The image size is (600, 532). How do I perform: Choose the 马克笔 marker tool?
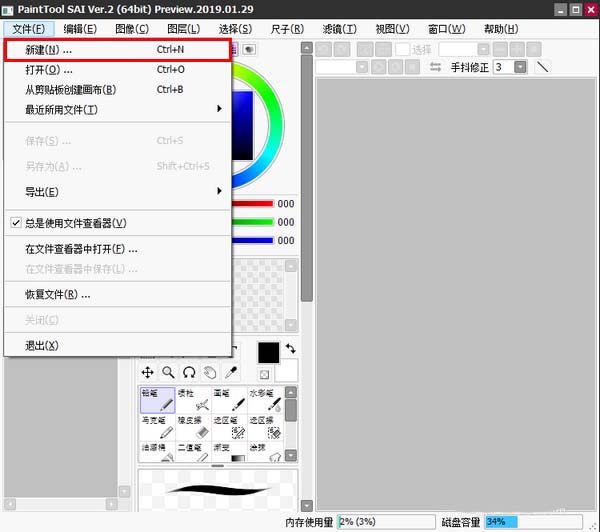(158, 427)
